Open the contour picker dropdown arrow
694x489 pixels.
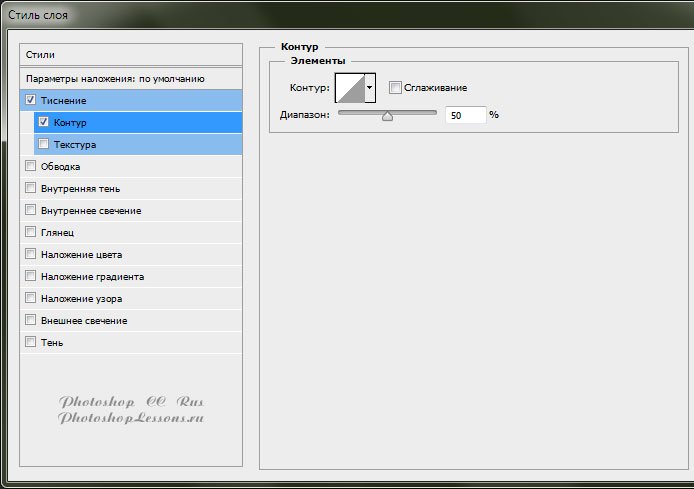(x=370, y=88)
